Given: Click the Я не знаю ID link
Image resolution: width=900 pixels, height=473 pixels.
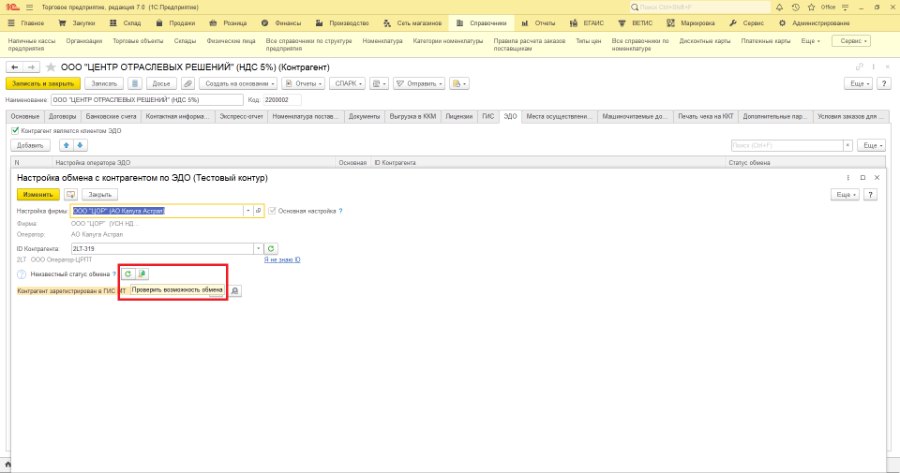Looking at the screenshot, I should coord(282,260).
